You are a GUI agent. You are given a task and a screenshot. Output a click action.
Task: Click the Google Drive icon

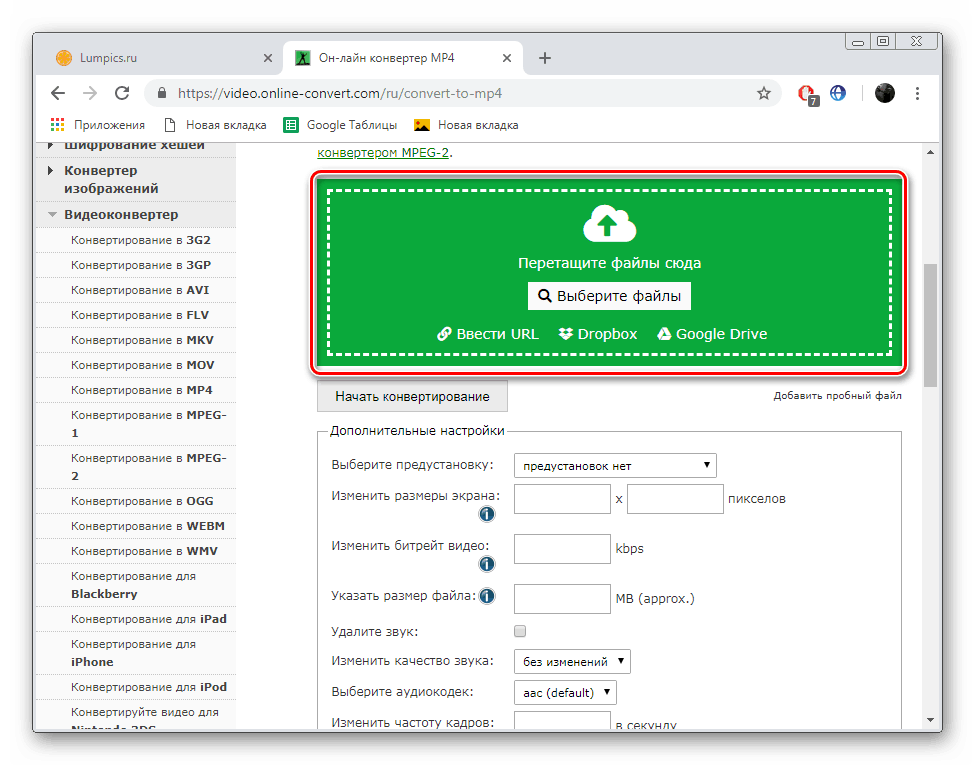pos(663,334)
